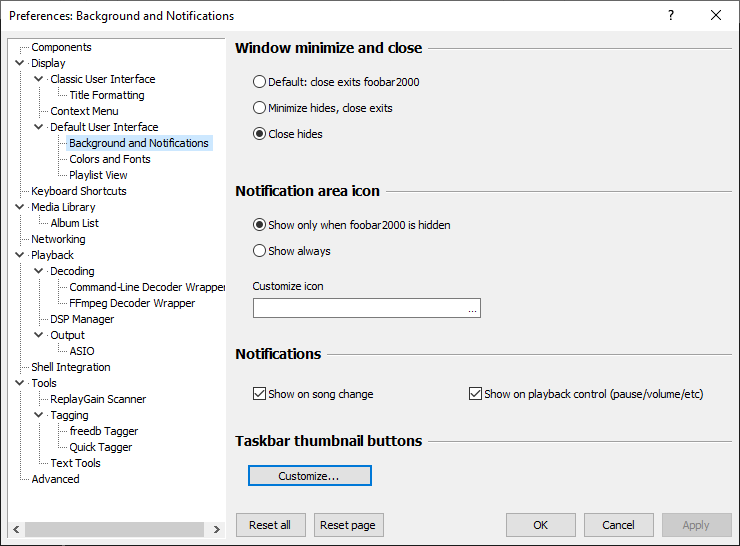The image size is (740, 546).
Task: Click the Reset page button
Action: click(x=349, y=525)
